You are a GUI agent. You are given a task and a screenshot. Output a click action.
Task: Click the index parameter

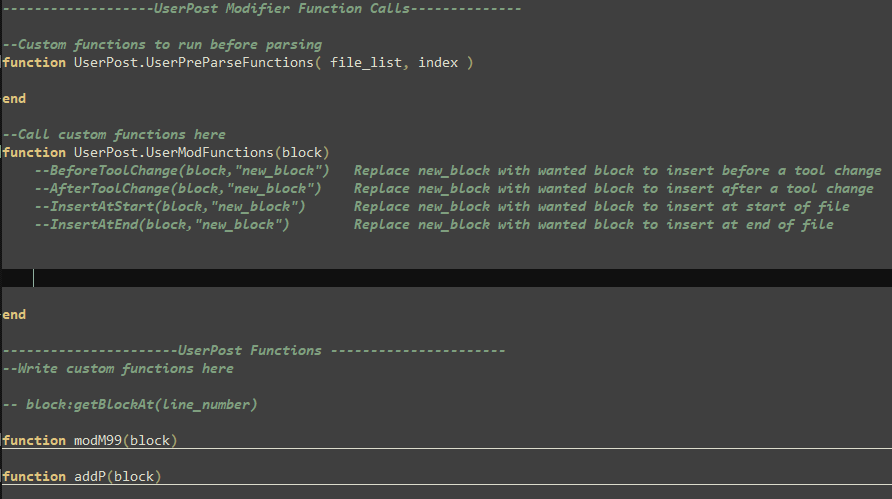point(438,63)
